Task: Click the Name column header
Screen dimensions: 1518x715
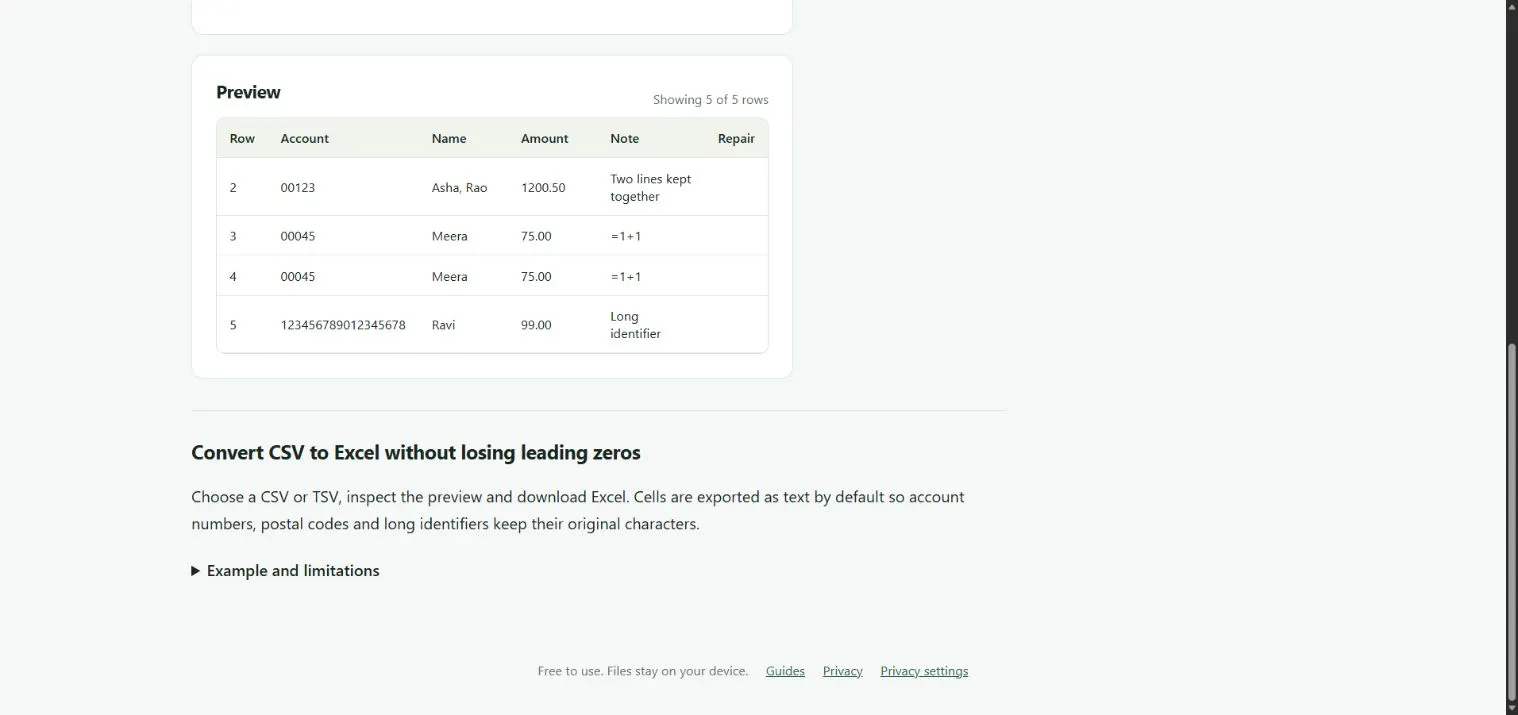Action: coord(449,139)
